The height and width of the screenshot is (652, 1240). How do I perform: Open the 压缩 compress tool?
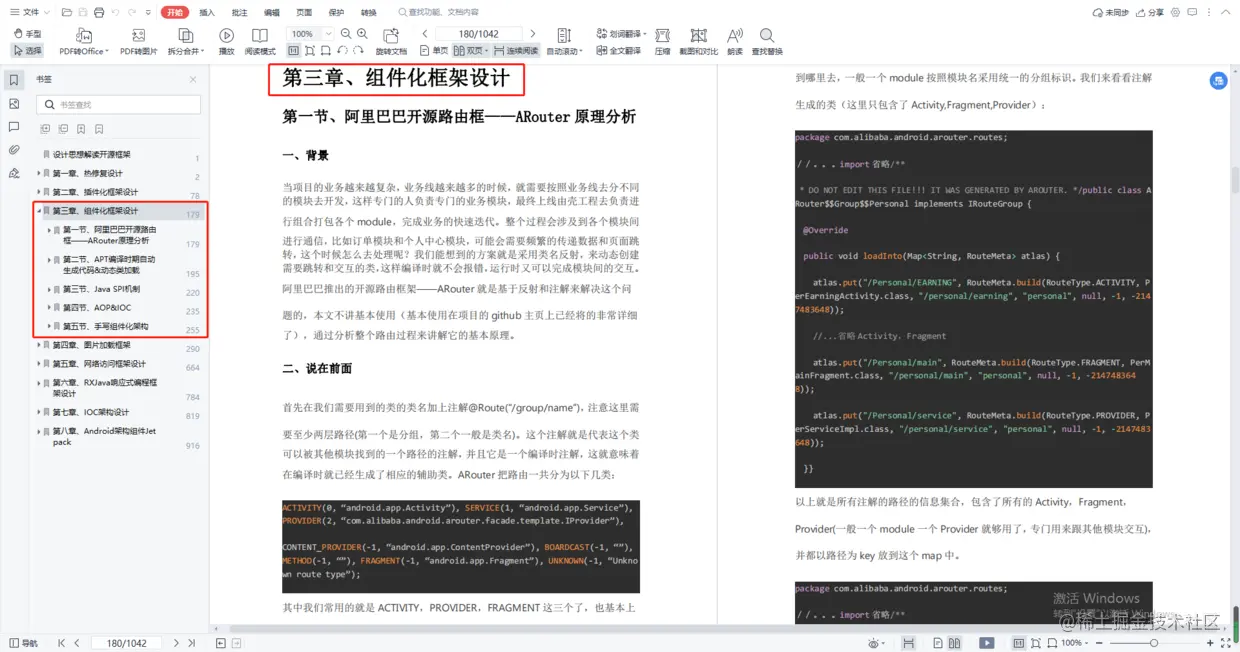point(662,42)
